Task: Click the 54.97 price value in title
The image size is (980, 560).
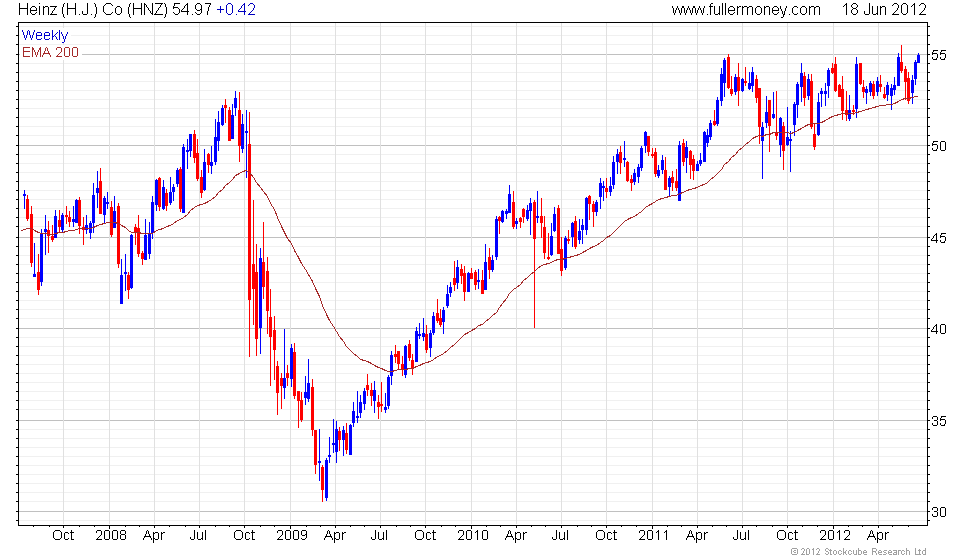Action: click(192, 10)
